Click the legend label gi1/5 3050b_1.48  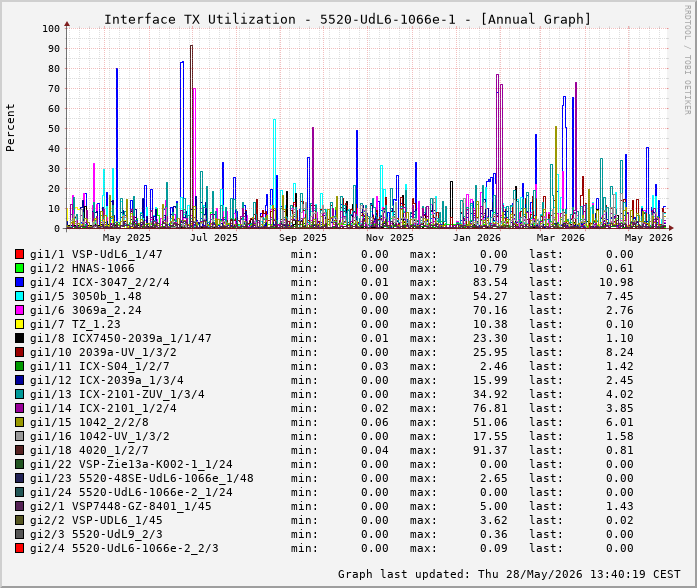coord(85,296)
